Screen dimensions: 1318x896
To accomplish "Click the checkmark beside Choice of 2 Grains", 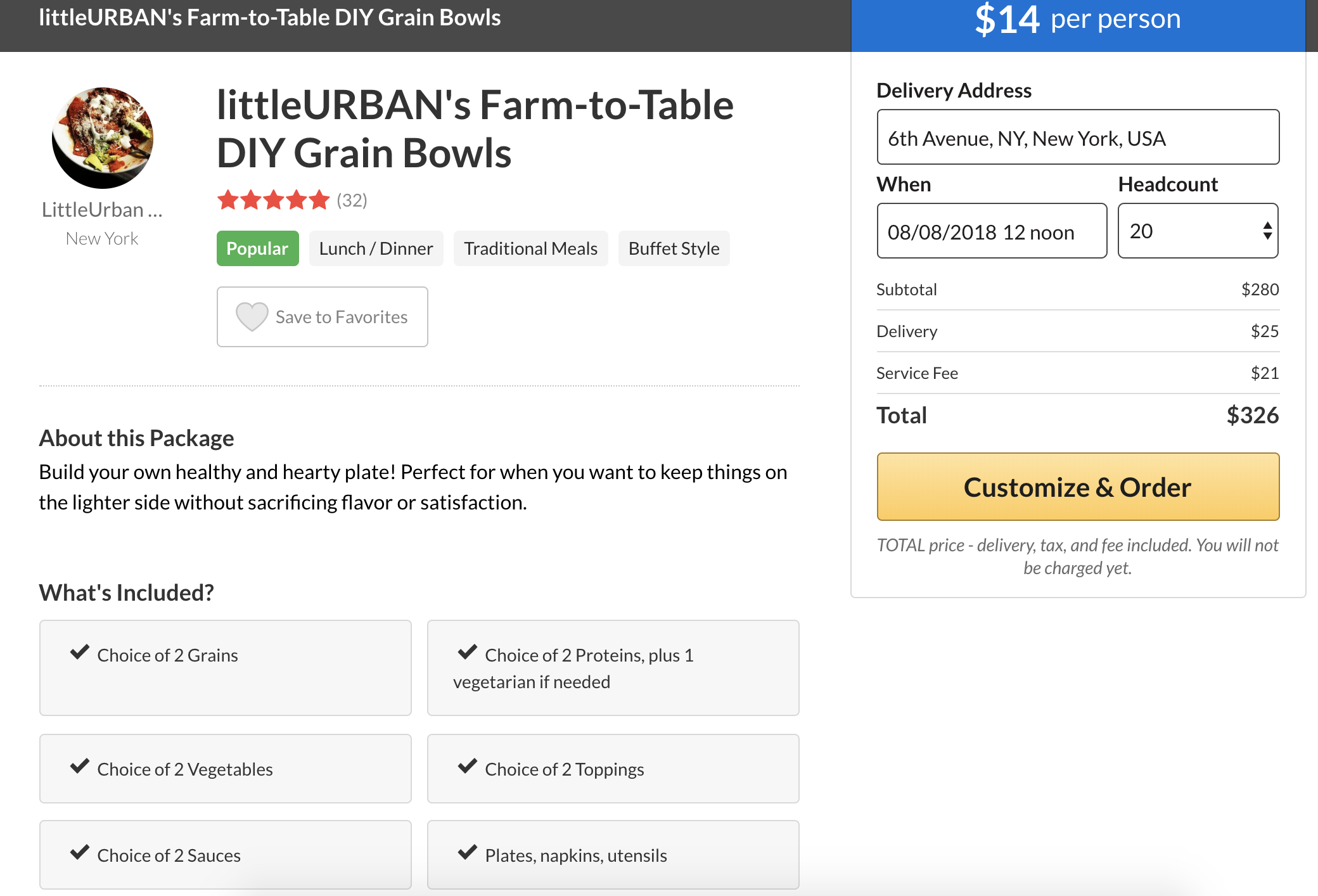I will [x=80, y=652].
